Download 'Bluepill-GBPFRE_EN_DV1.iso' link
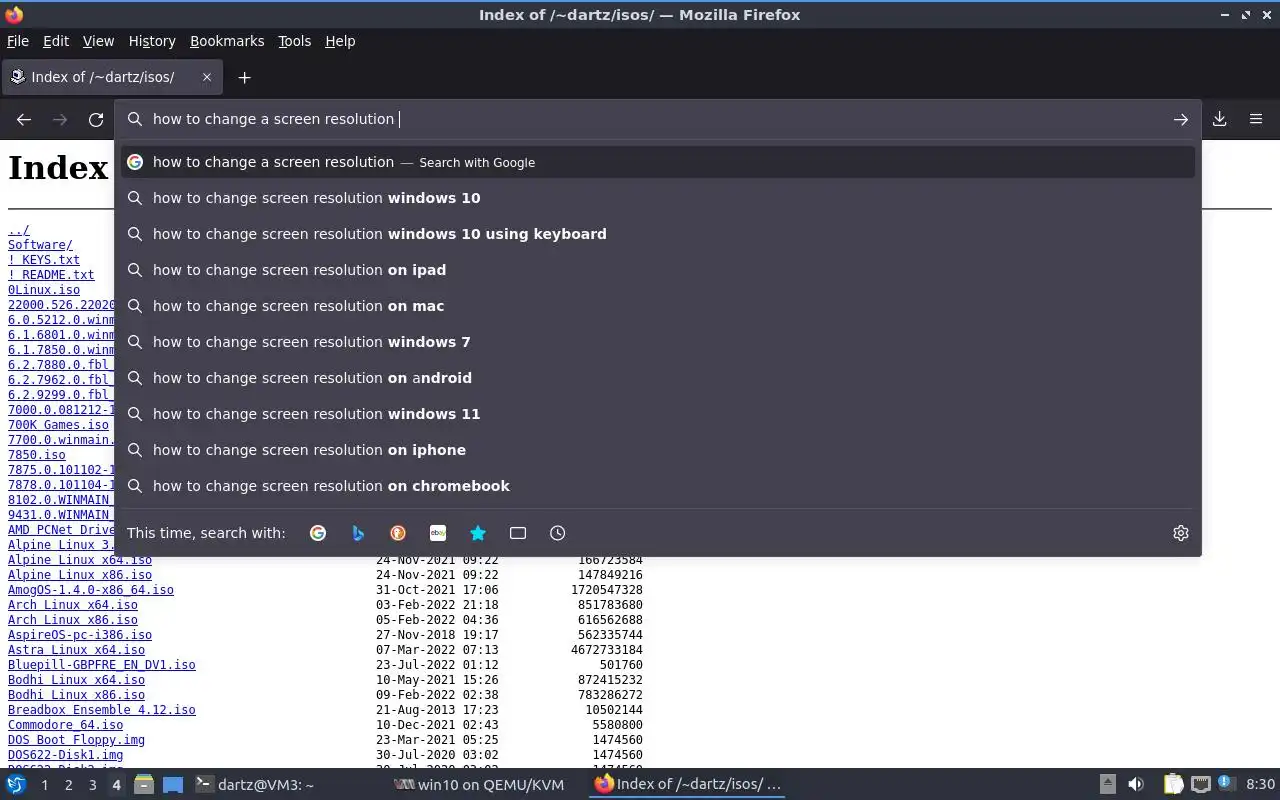 pyautogui.click(x=102, y=665)
